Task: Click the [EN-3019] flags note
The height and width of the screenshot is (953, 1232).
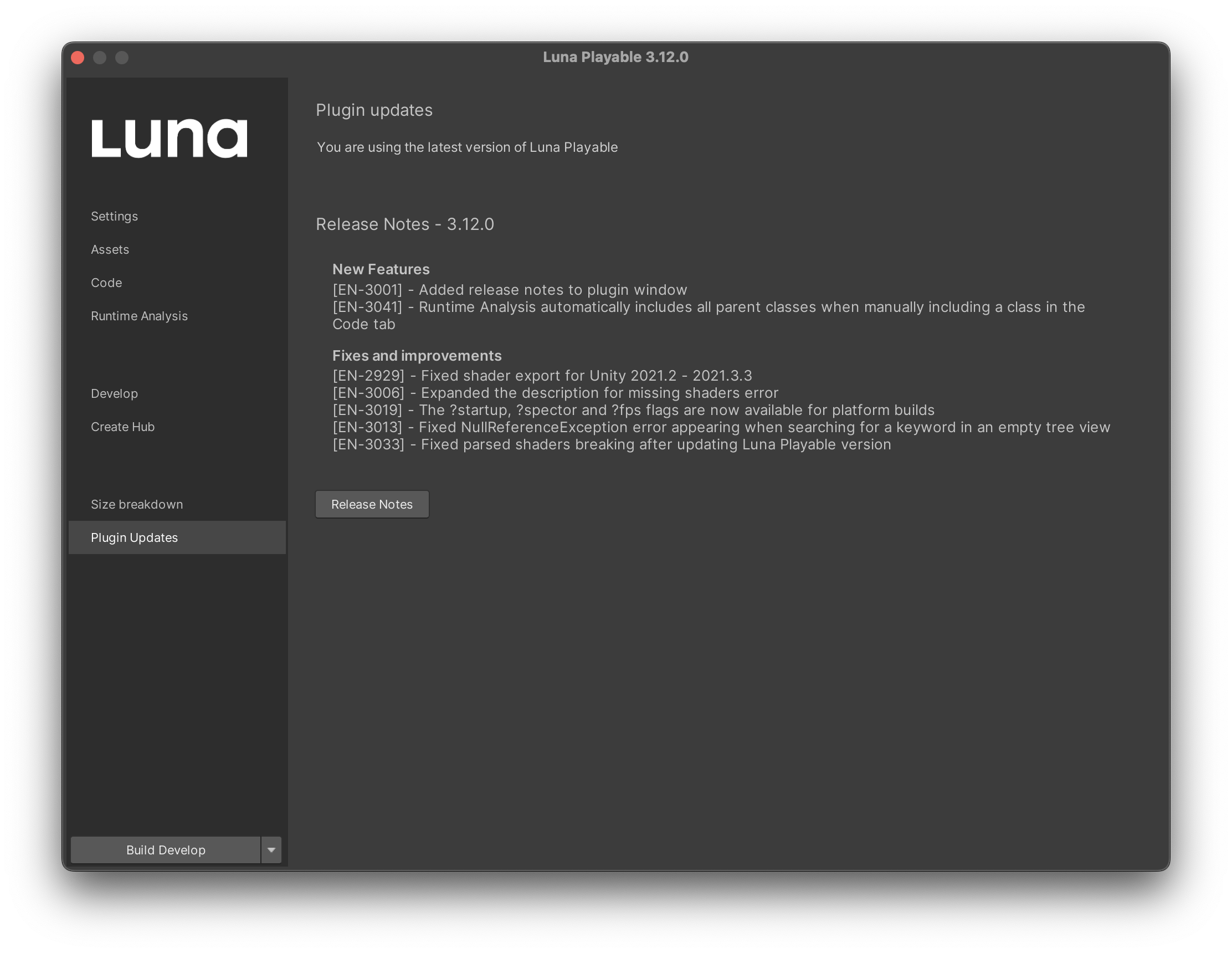Action: coord(634,410)
